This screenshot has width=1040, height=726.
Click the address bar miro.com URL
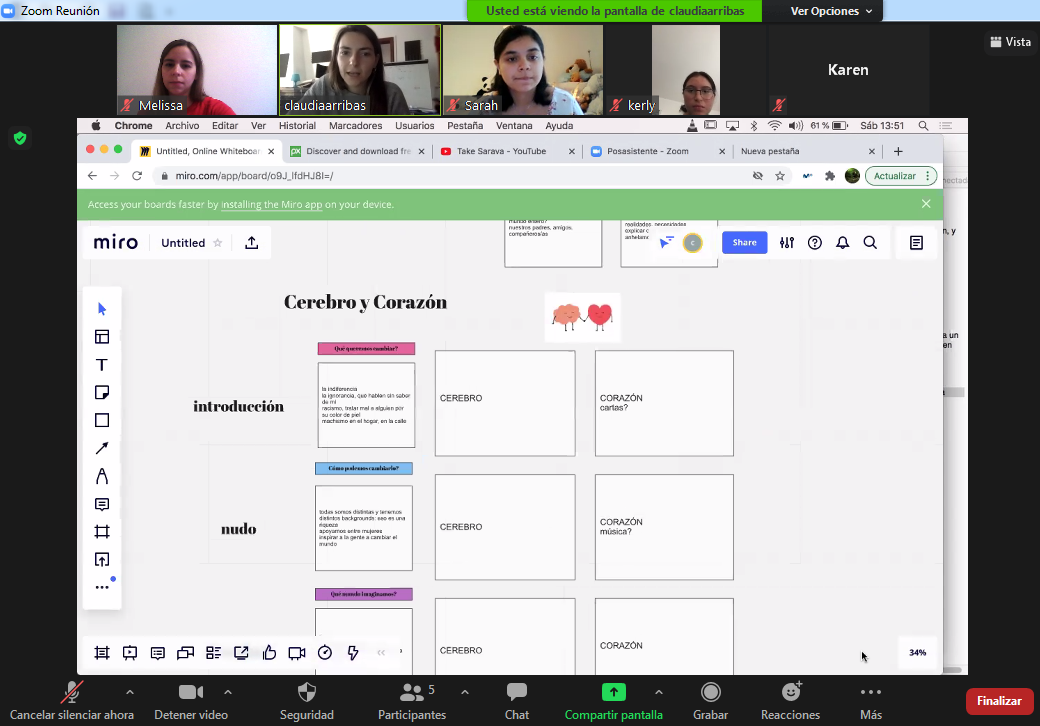point(254,176)
